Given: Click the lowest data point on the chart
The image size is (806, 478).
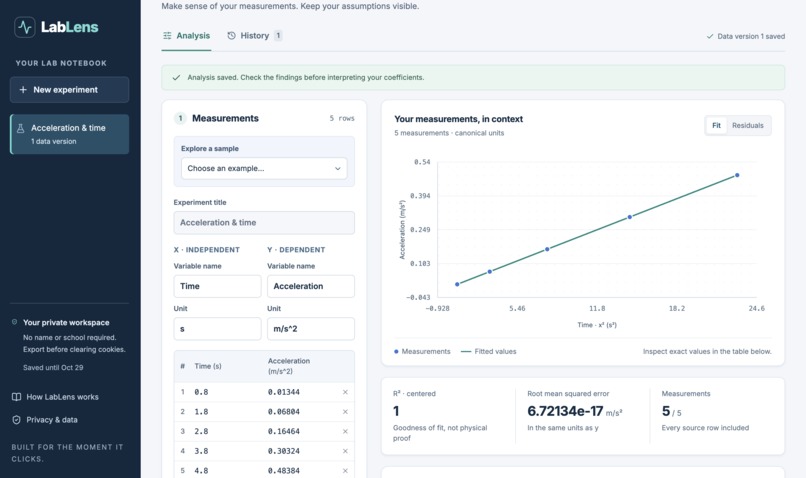Looking at the screenshot, I should 457,284.
